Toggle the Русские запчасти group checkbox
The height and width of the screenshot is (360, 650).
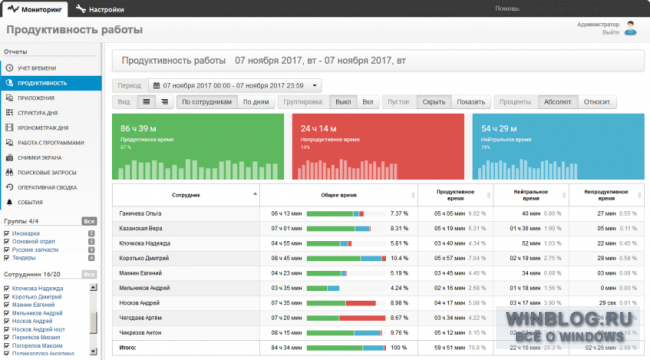6,250
